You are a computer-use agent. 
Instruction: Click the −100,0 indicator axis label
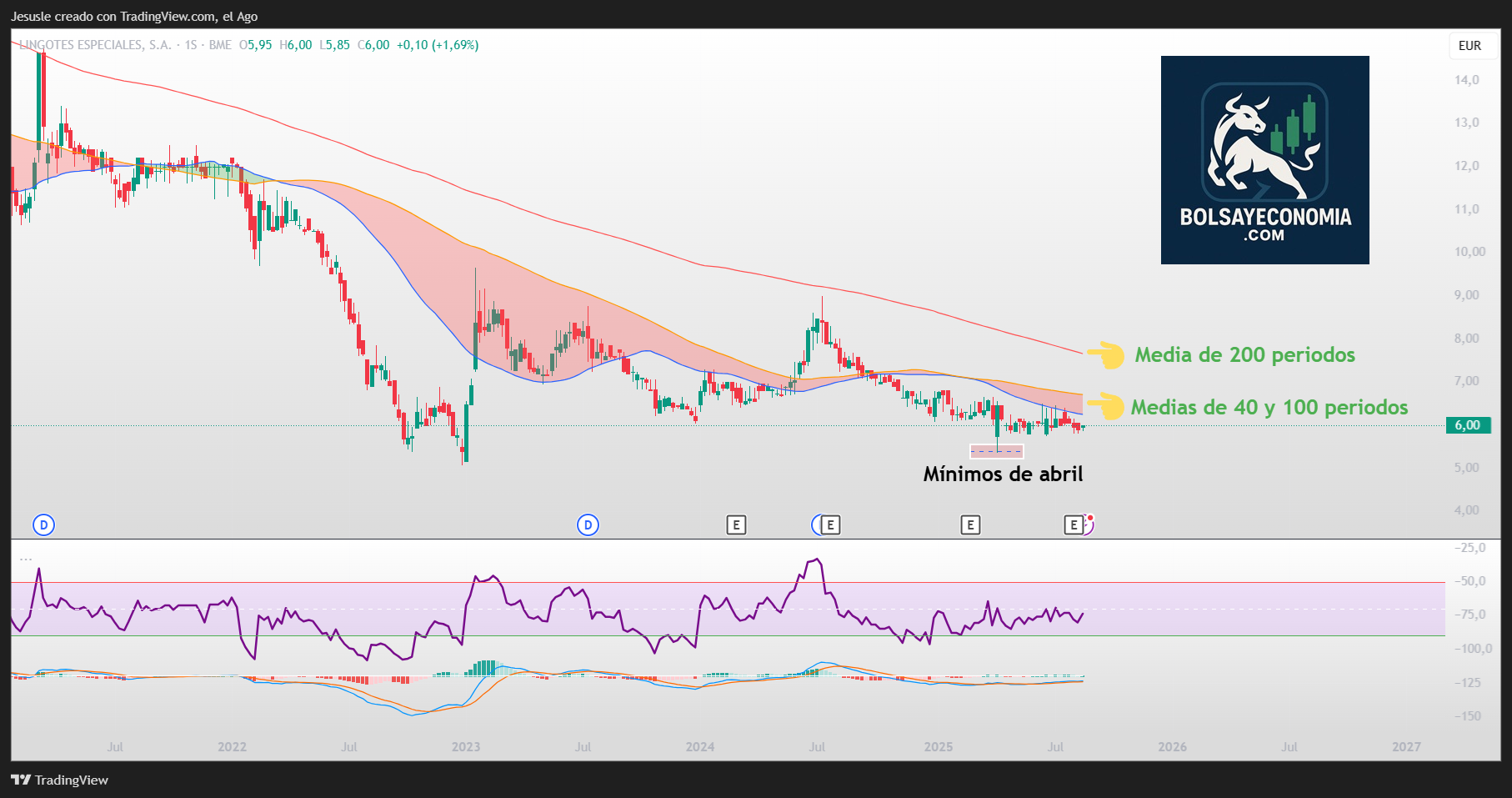[1473, 649]
